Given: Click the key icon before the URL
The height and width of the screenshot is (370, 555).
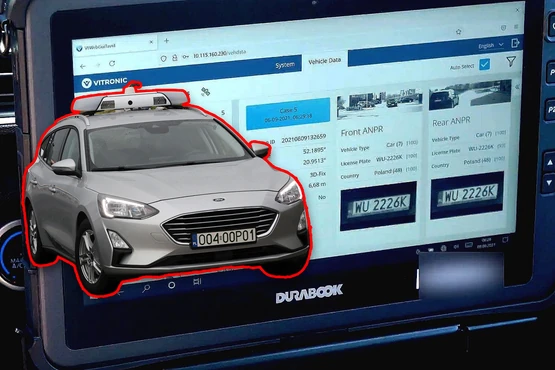Looking at the screenshot, I should click(185, 57).
